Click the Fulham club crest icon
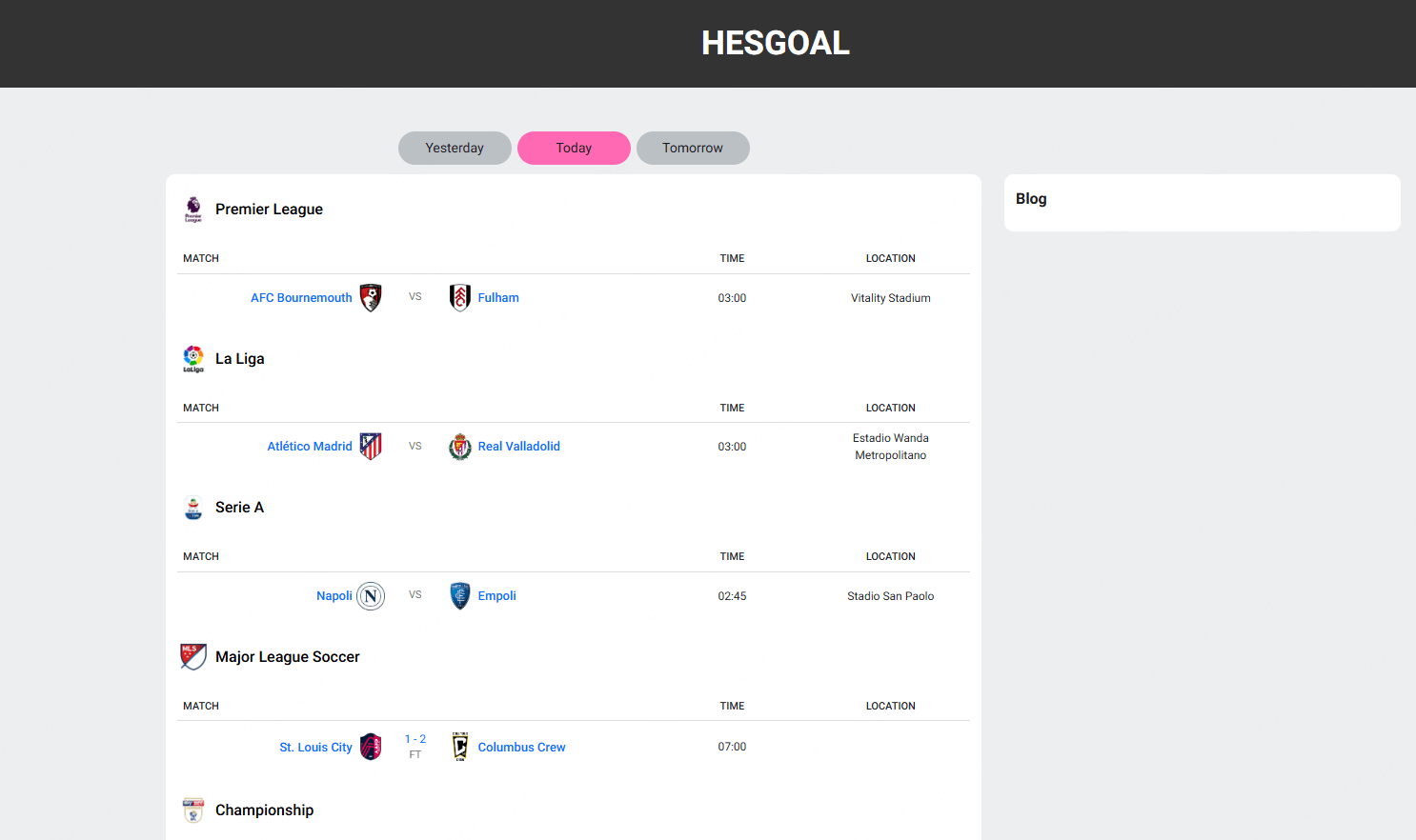 (x=460, y=298)
